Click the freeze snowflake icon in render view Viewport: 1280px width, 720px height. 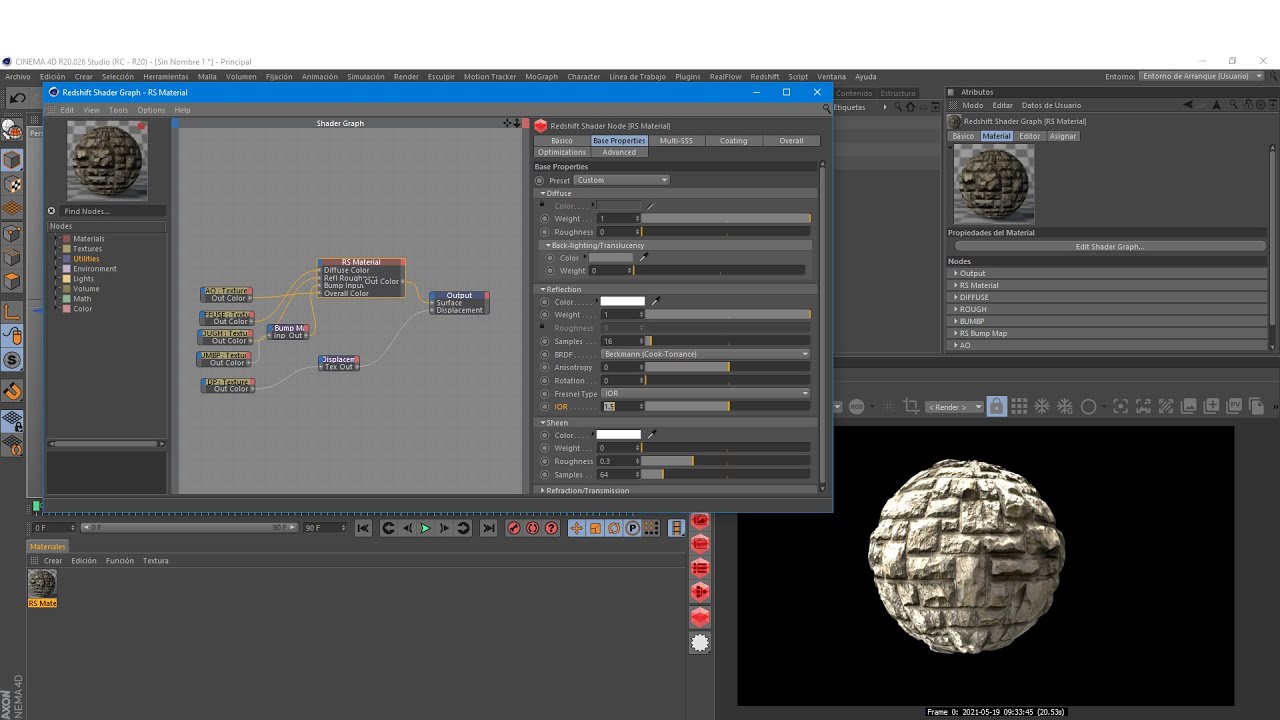coord(1042,406)
